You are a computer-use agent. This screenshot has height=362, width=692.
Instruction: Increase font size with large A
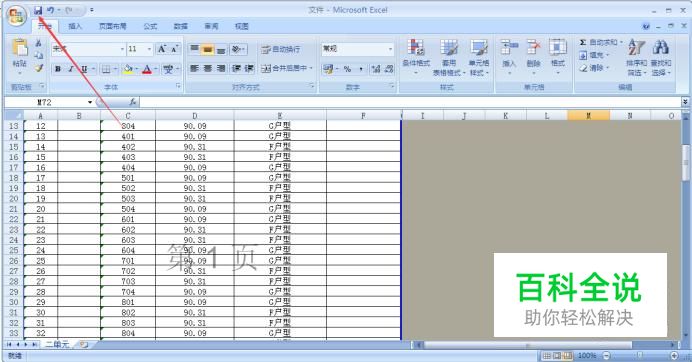click(x=162, y=49)
